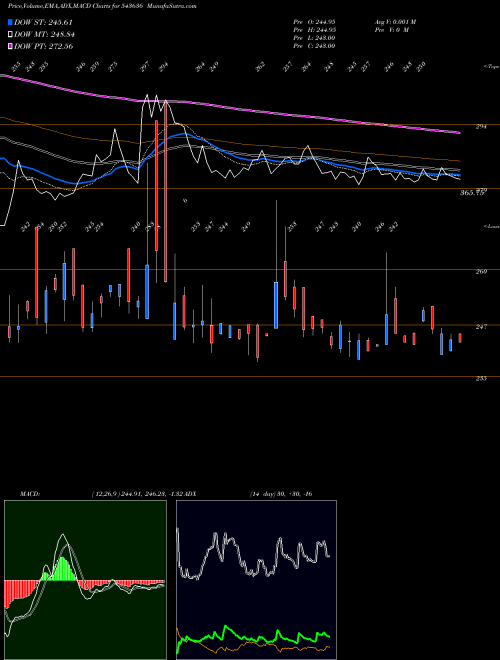Open the dark blue ADX indicator panel
Image resolution: width=500 pixels, height=660 pixels.
pos(256,580)
